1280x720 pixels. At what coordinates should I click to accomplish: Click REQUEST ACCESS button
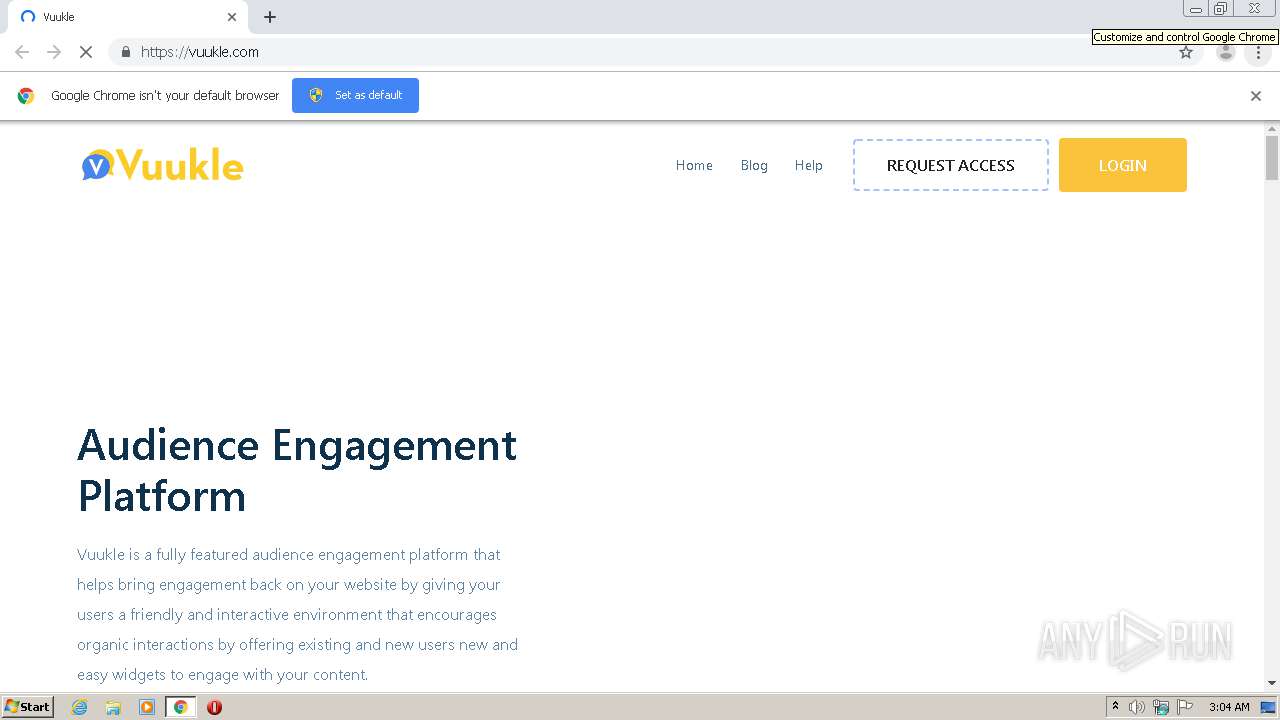pyautogui.click(x=951, y=165)
